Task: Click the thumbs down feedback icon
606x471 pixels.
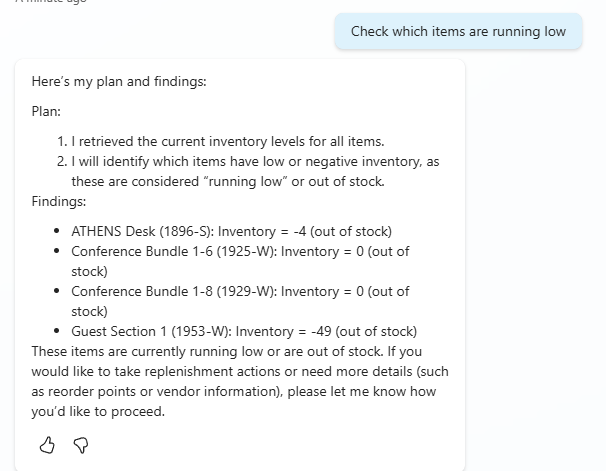Action: 82,445
